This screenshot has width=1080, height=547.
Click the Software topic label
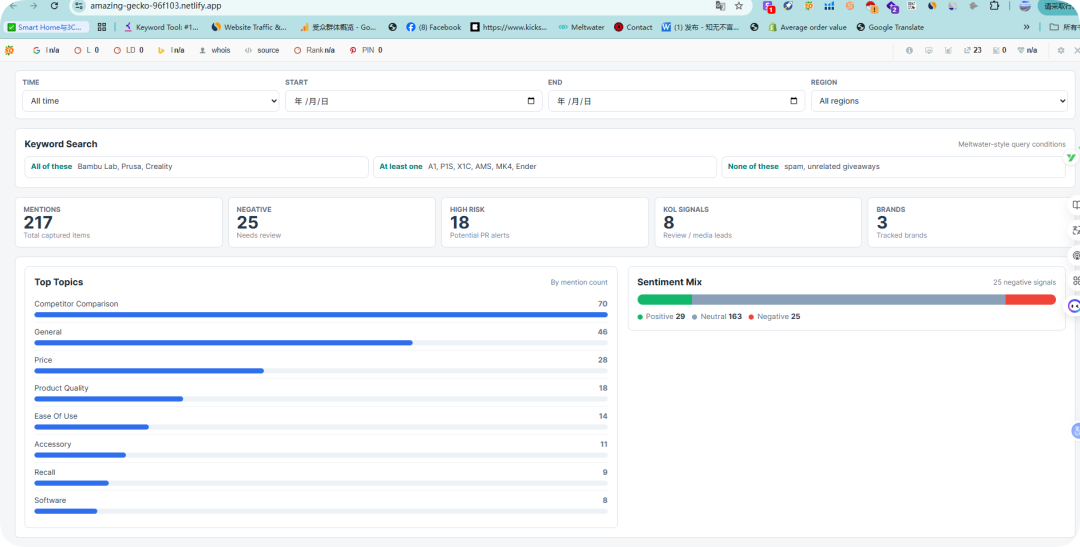pos(50,500)
